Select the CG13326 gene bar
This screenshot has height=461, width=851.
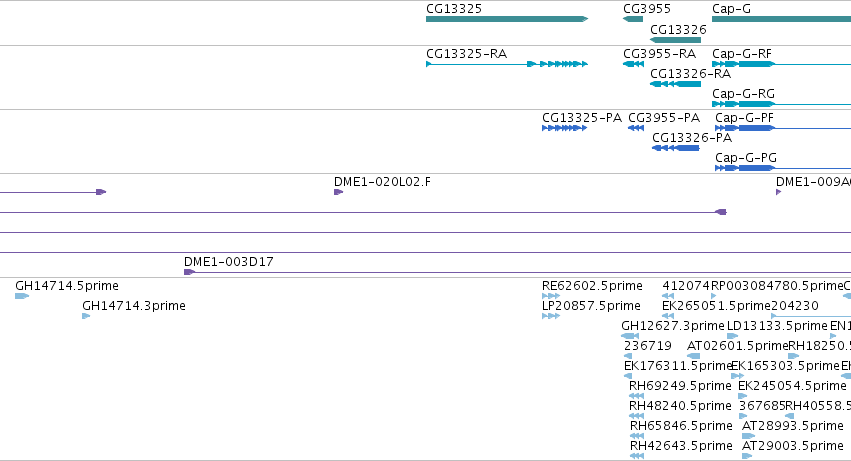tap(675, 40)
